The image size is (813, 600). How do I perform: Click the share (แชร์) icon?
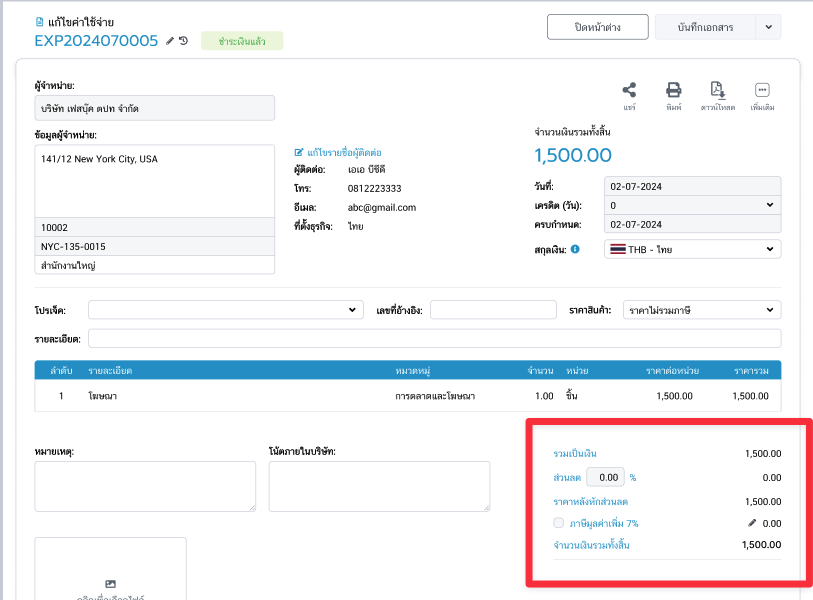[x=629, y=90]
